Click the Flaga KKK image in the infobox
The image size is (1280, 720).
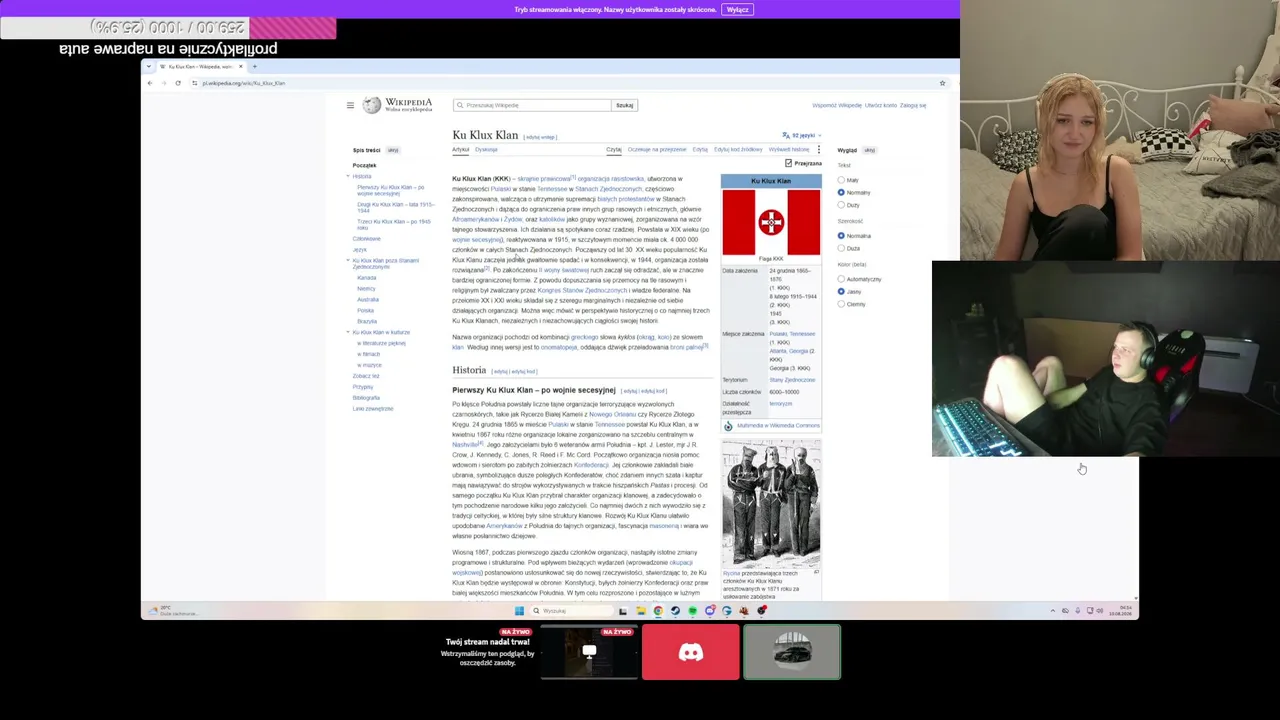(x=771, y=222)
